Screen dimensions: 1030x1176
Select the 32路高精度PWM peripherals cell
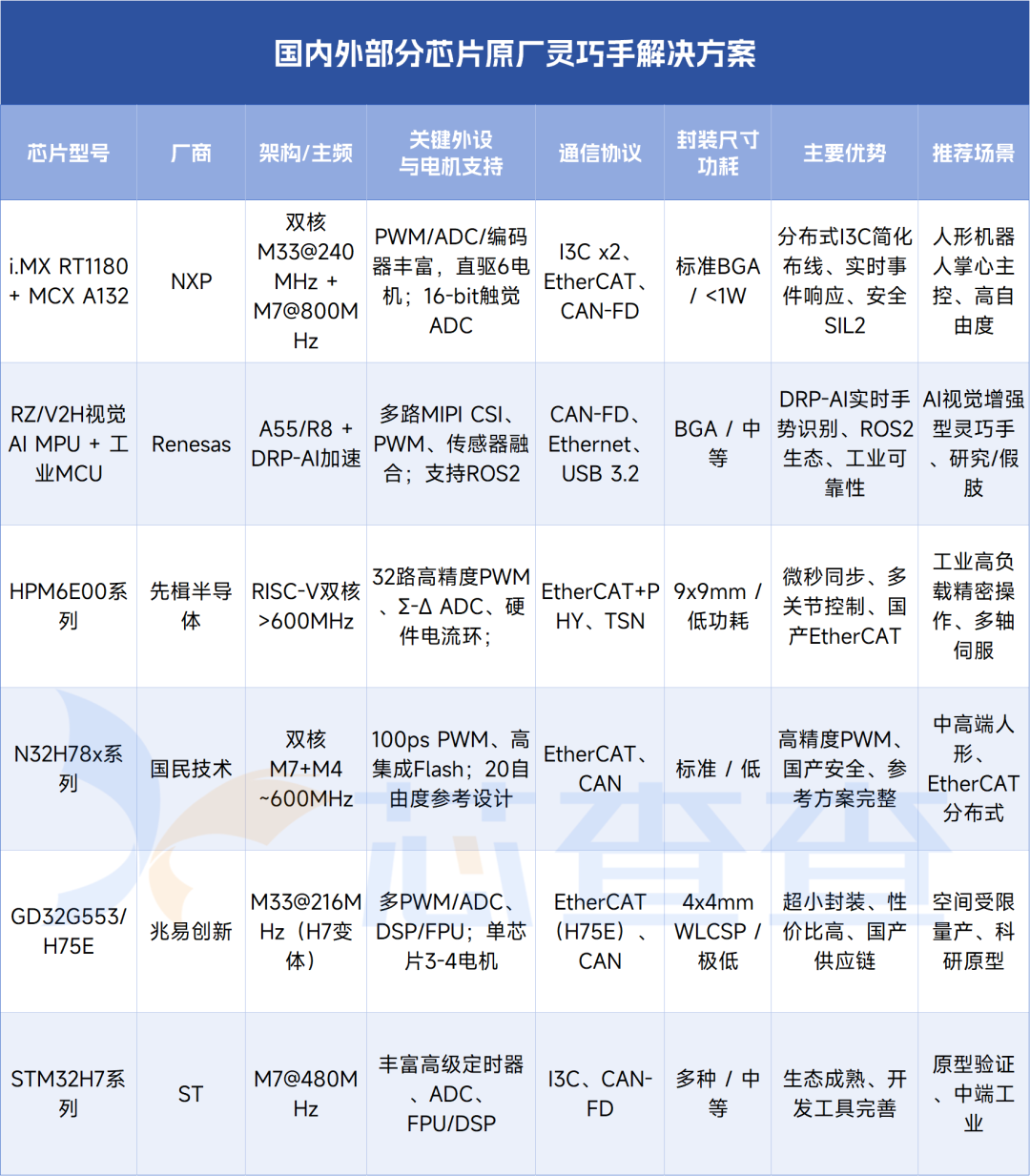click(x=451, y=607)
